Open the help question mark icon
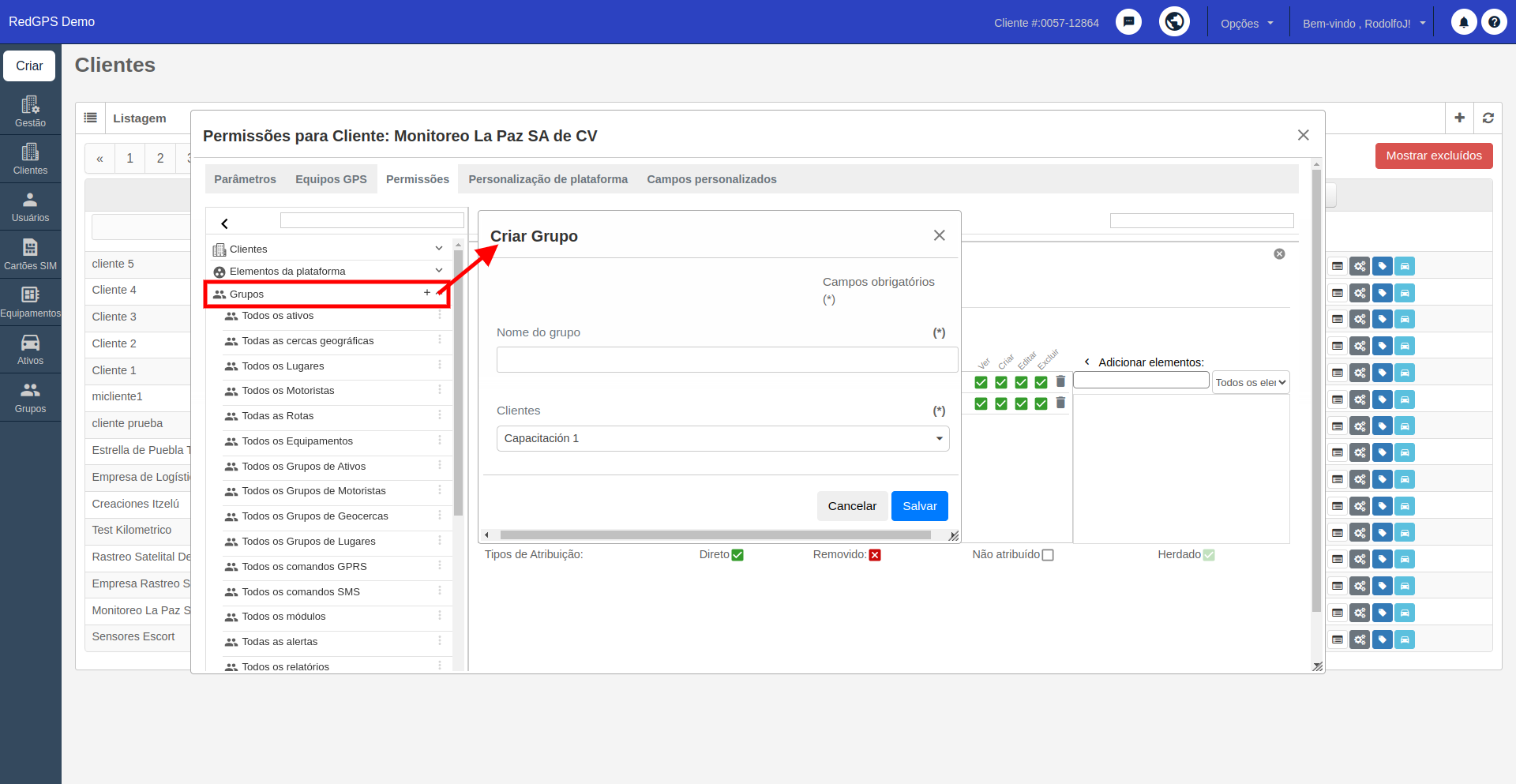1516x784 pixels. 1494,22
